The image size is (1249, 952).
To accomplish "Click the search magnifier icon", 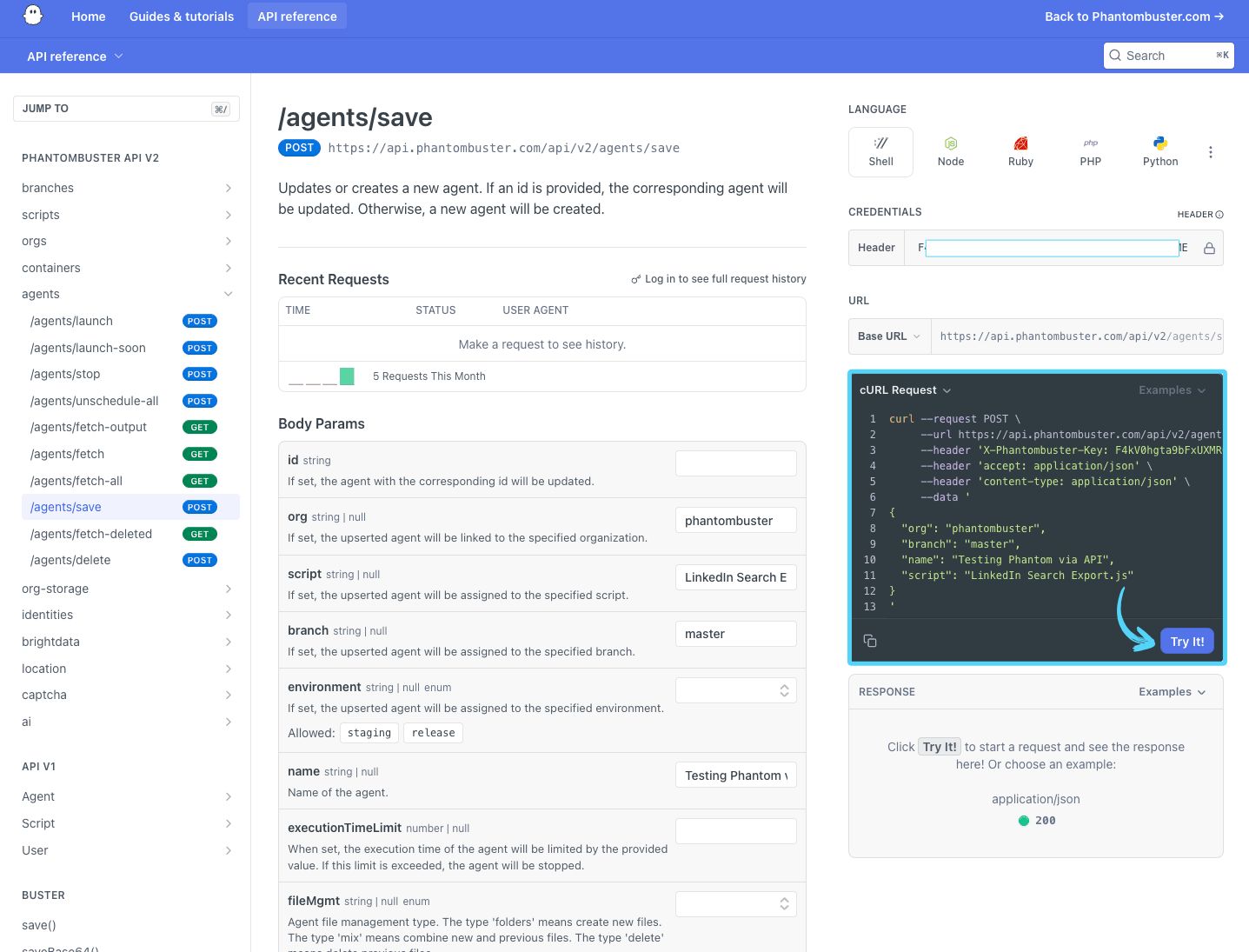I will pyautogui.click(x=1115, y=56).
